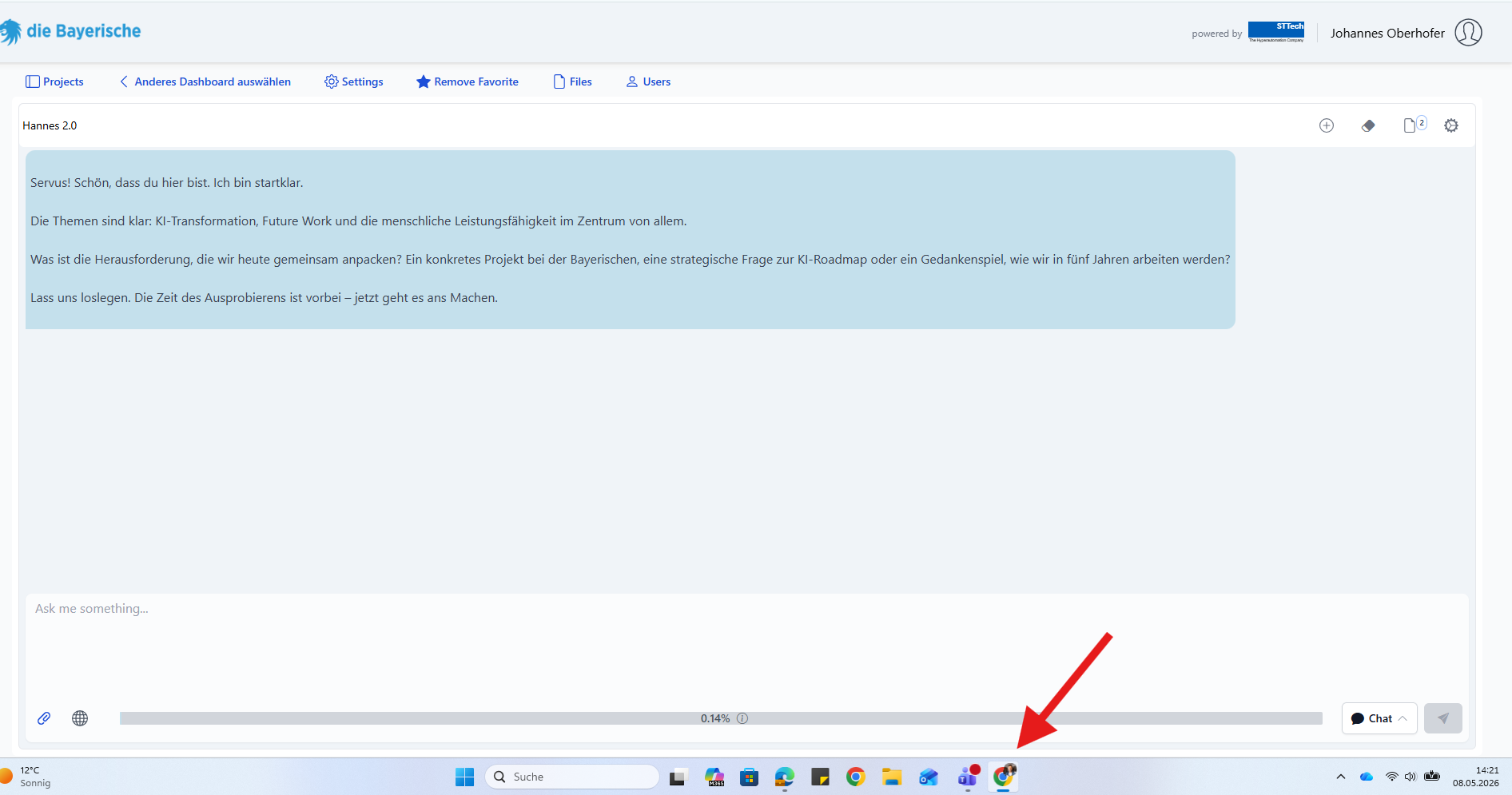Open the documents icon with badge 2
Viewport: 1512px width, 795px height.
tap(1415, 125)
